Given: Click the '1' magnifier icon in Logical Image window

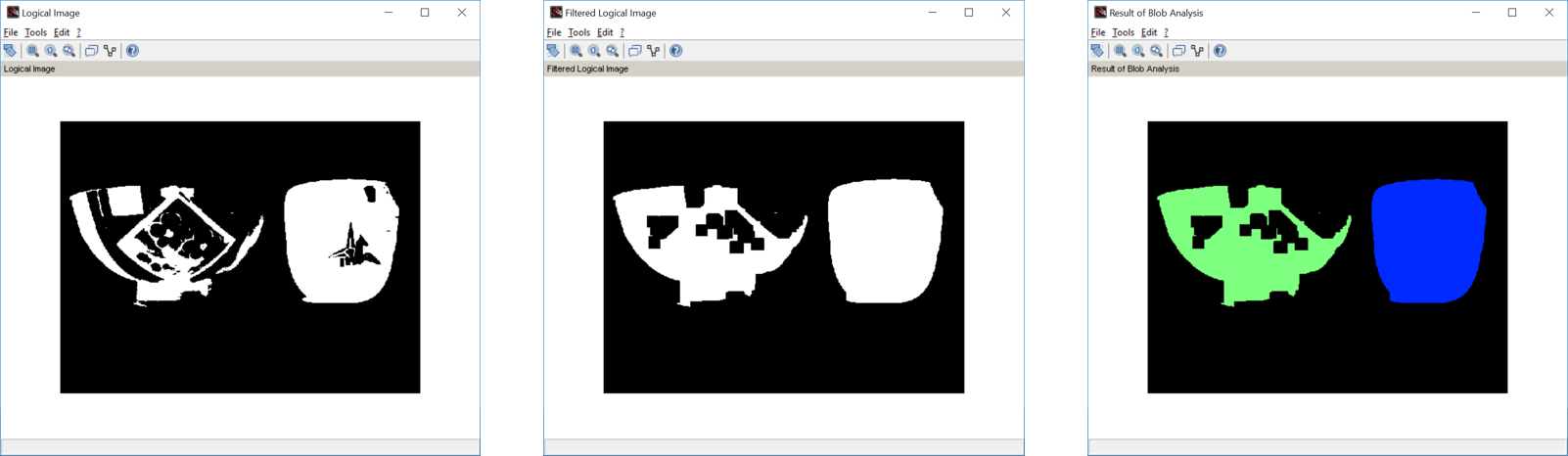Looking at the screenshot, I should [x=51, y=51].
